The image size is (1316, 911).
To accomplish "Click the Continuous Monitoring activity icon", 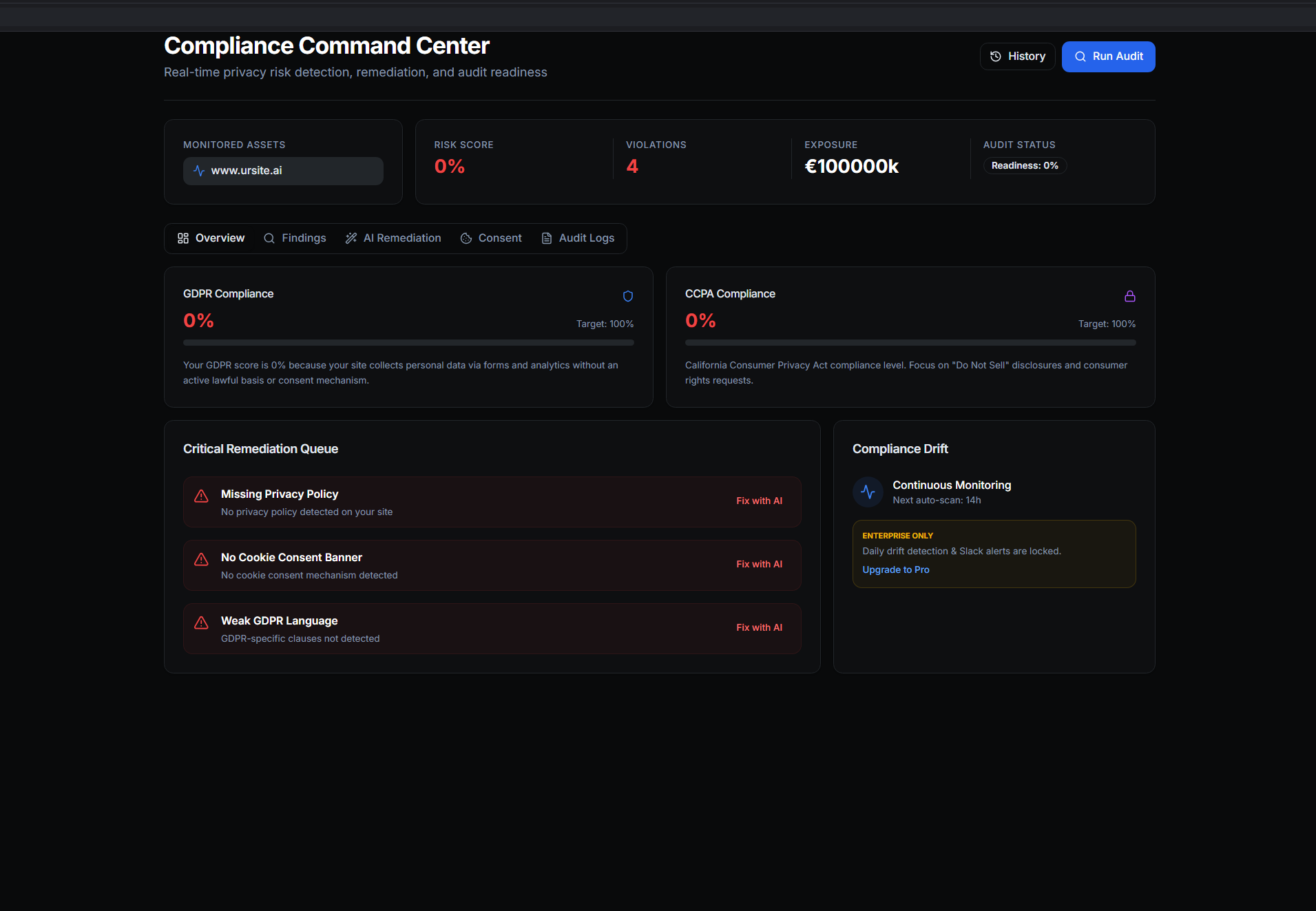I will coord(868,492).
